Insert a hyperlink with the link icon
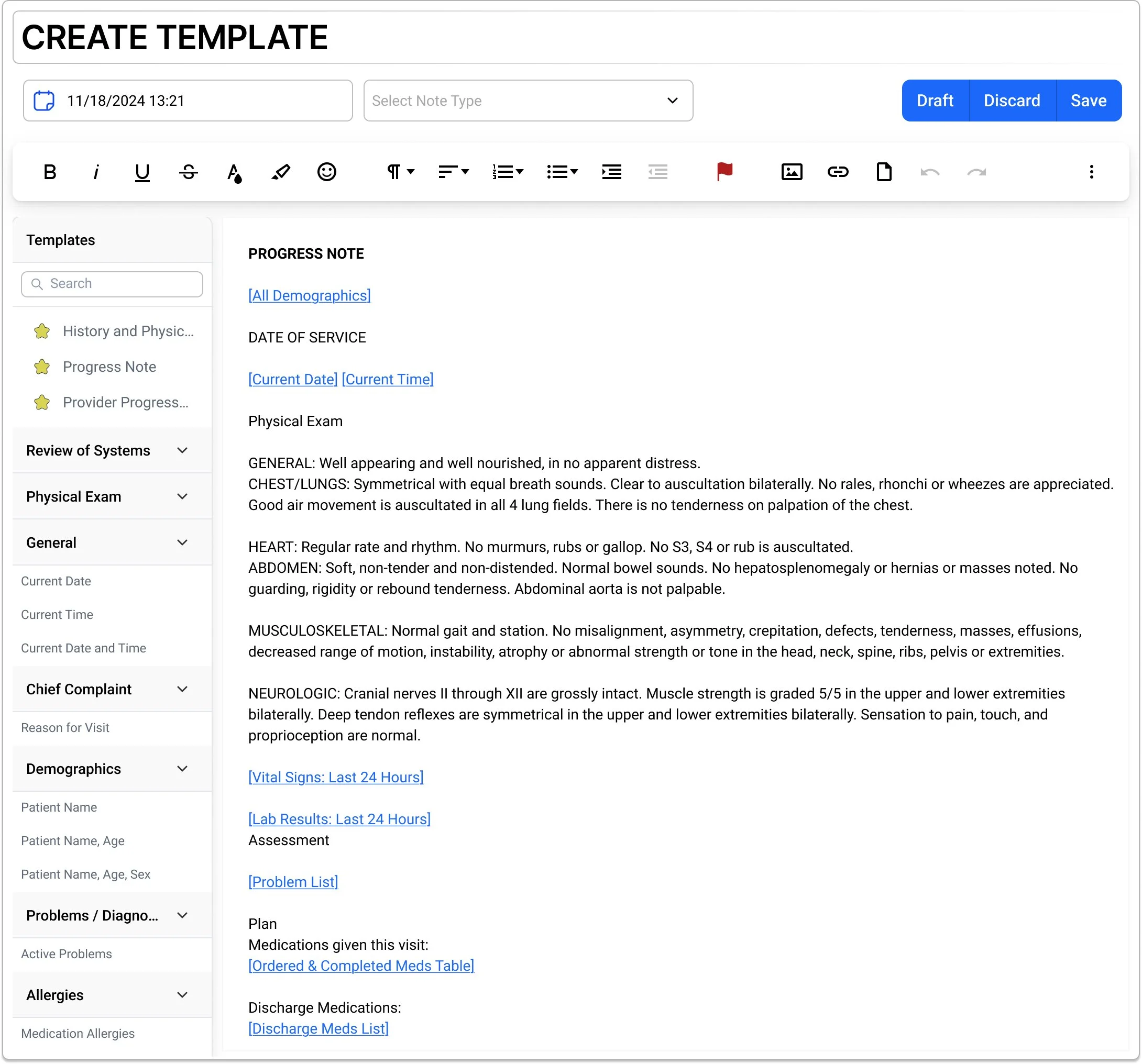Viewport: 1142px width, 1064px height. pyautogui.click(x=838, y=172)
